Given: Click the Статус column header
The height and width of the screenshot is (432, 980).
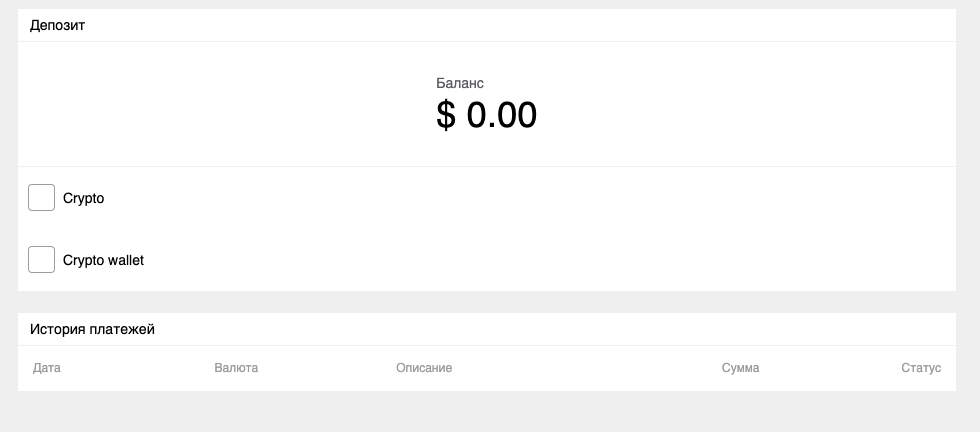Looking at the screenshot, I should point(921,368).
